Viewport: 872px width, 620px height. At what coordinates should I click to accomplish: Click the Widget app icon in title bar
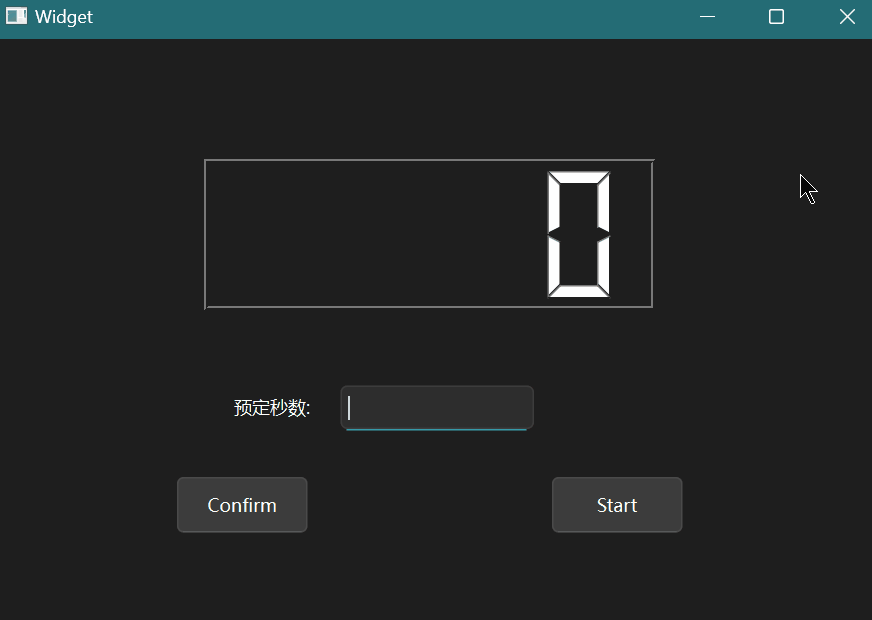point(16,17)
